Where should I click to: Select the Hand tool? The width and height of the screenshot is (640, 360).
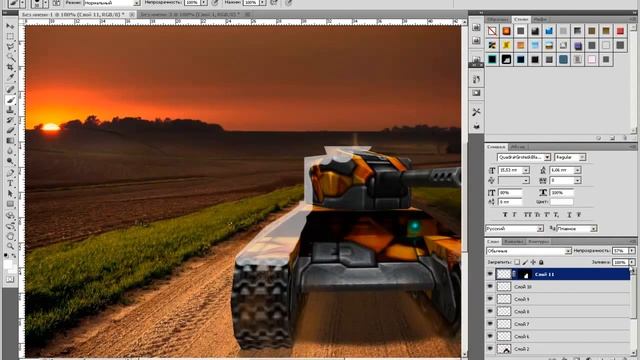pos(10,236)
